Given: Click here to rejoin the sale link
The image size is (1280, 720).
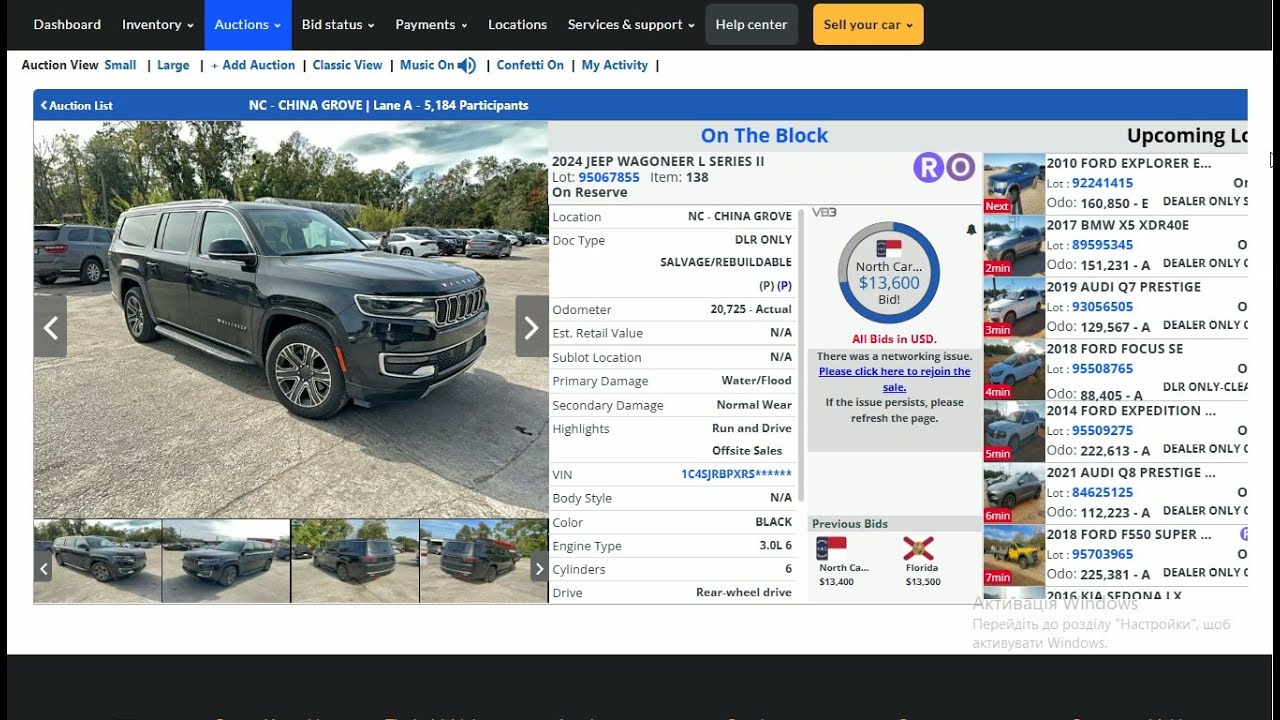Looking at the screenshot, I should (894, 379).
